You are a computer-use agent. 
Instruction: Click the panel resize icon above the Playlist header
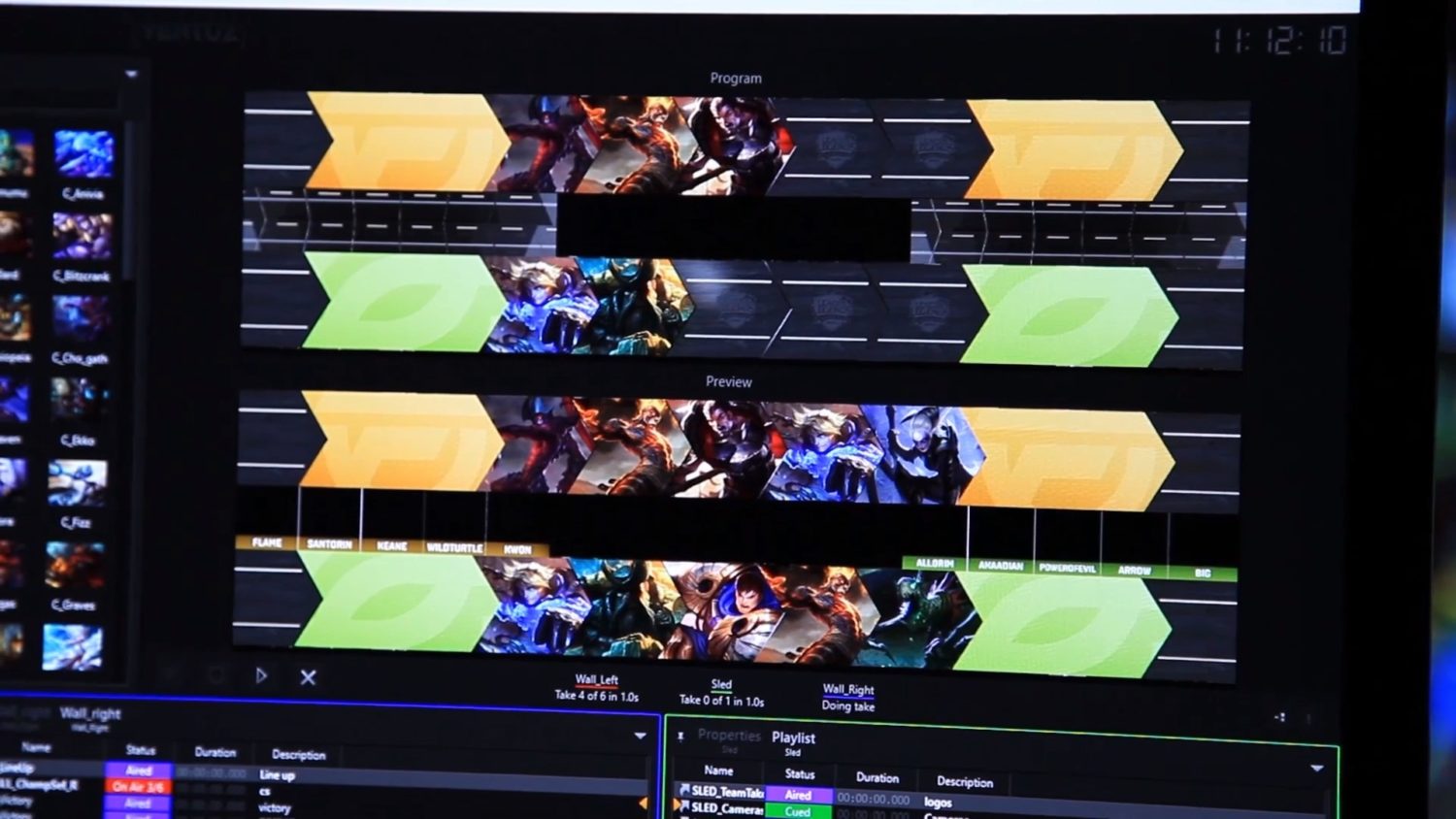(x=1280, y=717)
